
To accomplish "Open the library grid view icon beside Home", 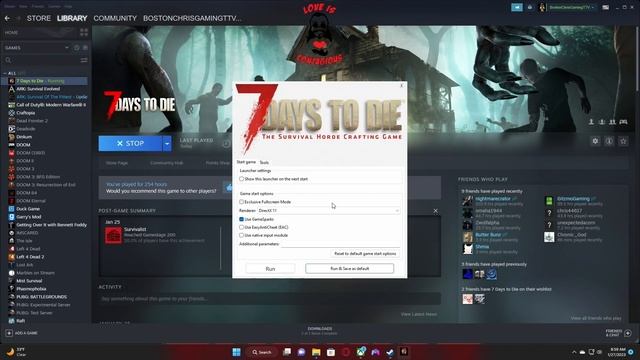I will point(84,33).
